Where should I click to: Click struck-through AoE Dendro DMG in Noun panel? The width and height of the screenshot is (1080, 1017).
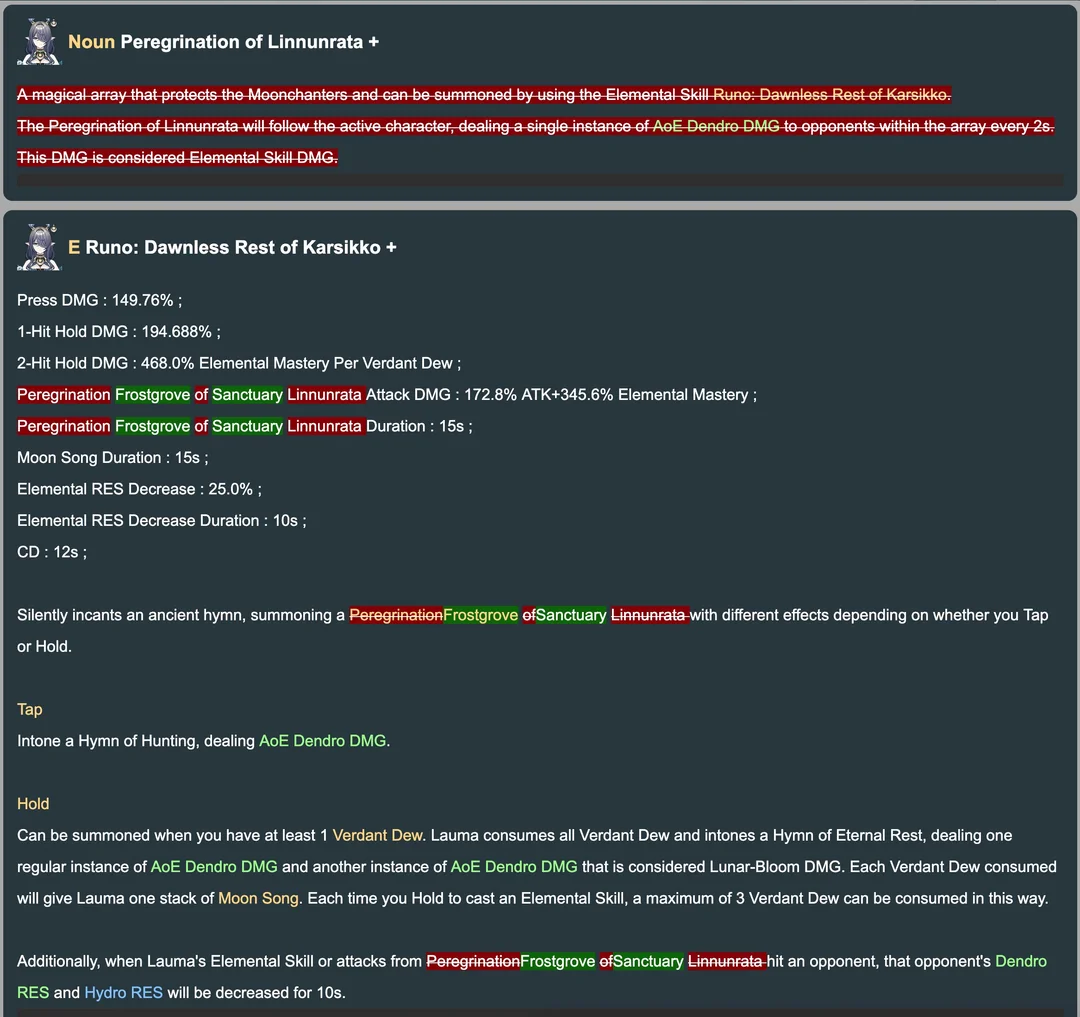click(716, 126)
